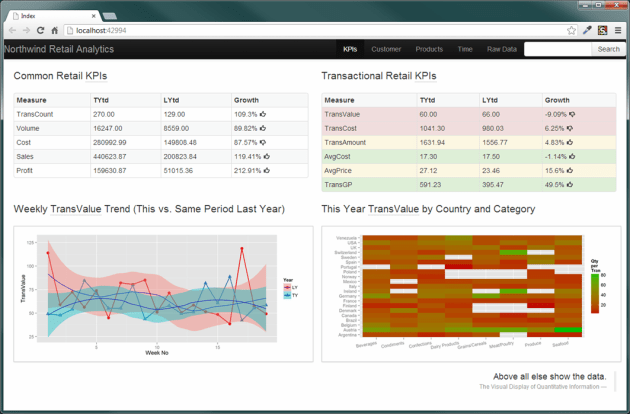The width and height of the screenshot is (630, 414).
Task: Close the Index browser tab
Action: coord(94,16)
